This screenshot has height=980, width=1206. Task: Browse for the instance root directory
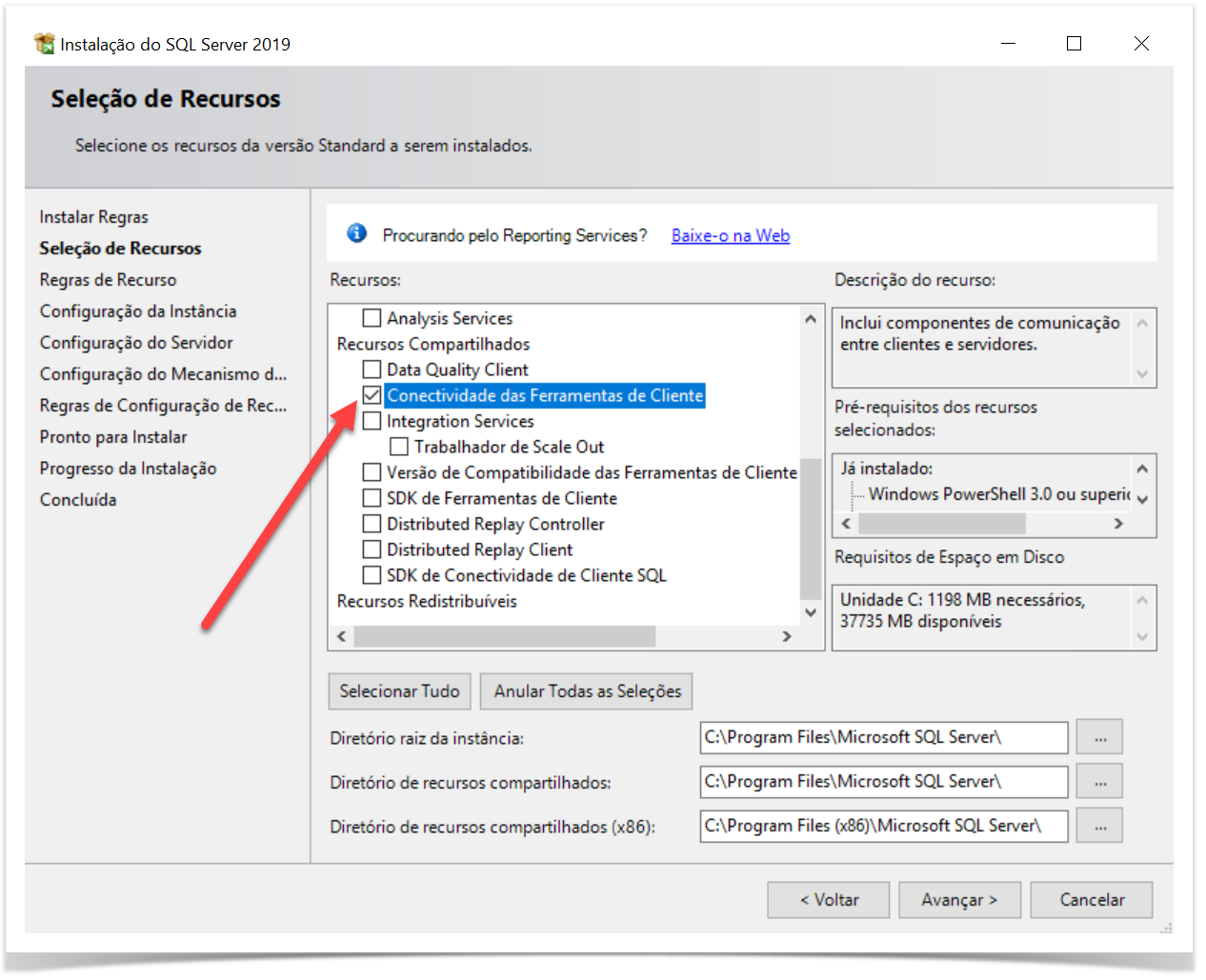(x=1099, y=737)
